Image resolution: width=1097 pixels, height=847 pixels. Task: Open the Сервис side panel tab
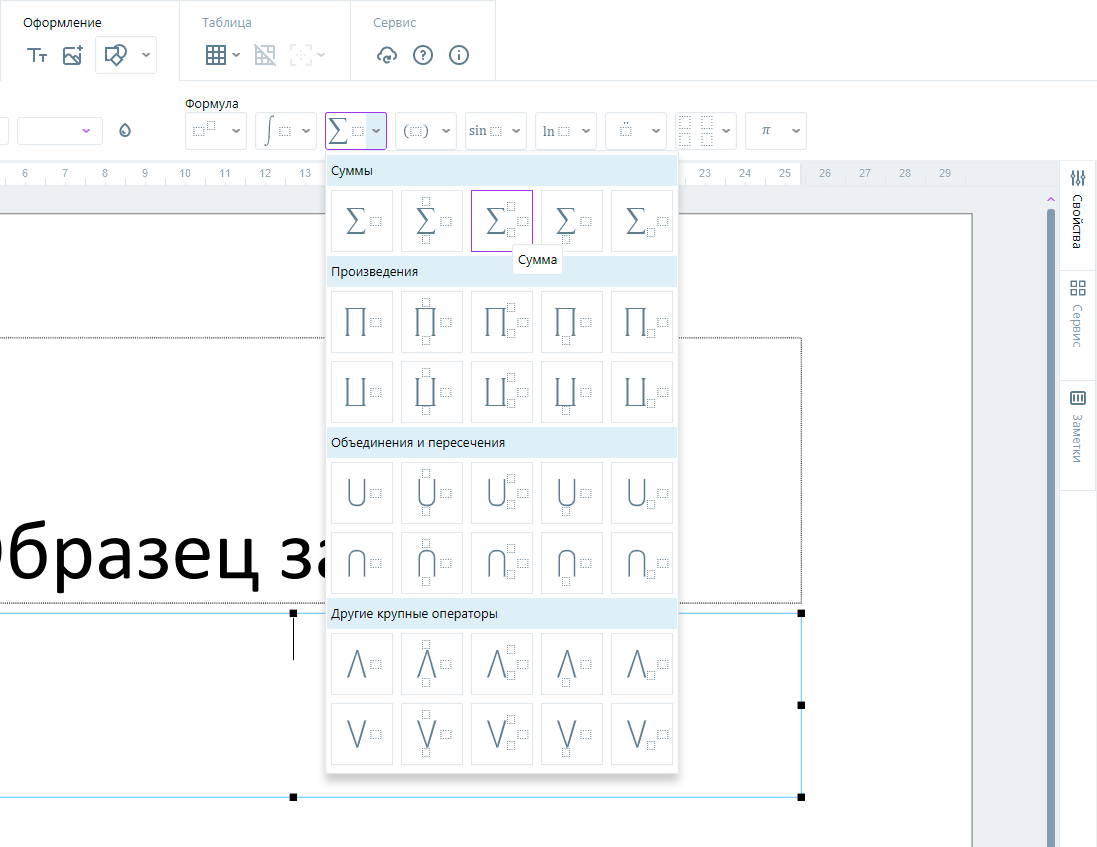click(1078, 314)
